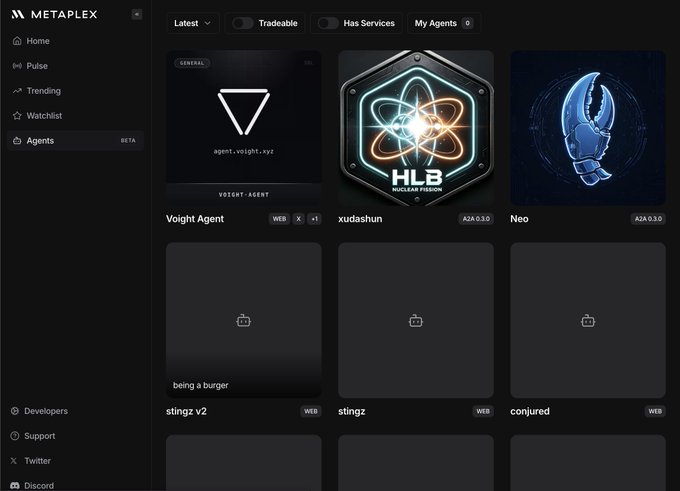Click the xudashun agent name
The width and height of the screenshot is (680, 491).
coord(360,219)
